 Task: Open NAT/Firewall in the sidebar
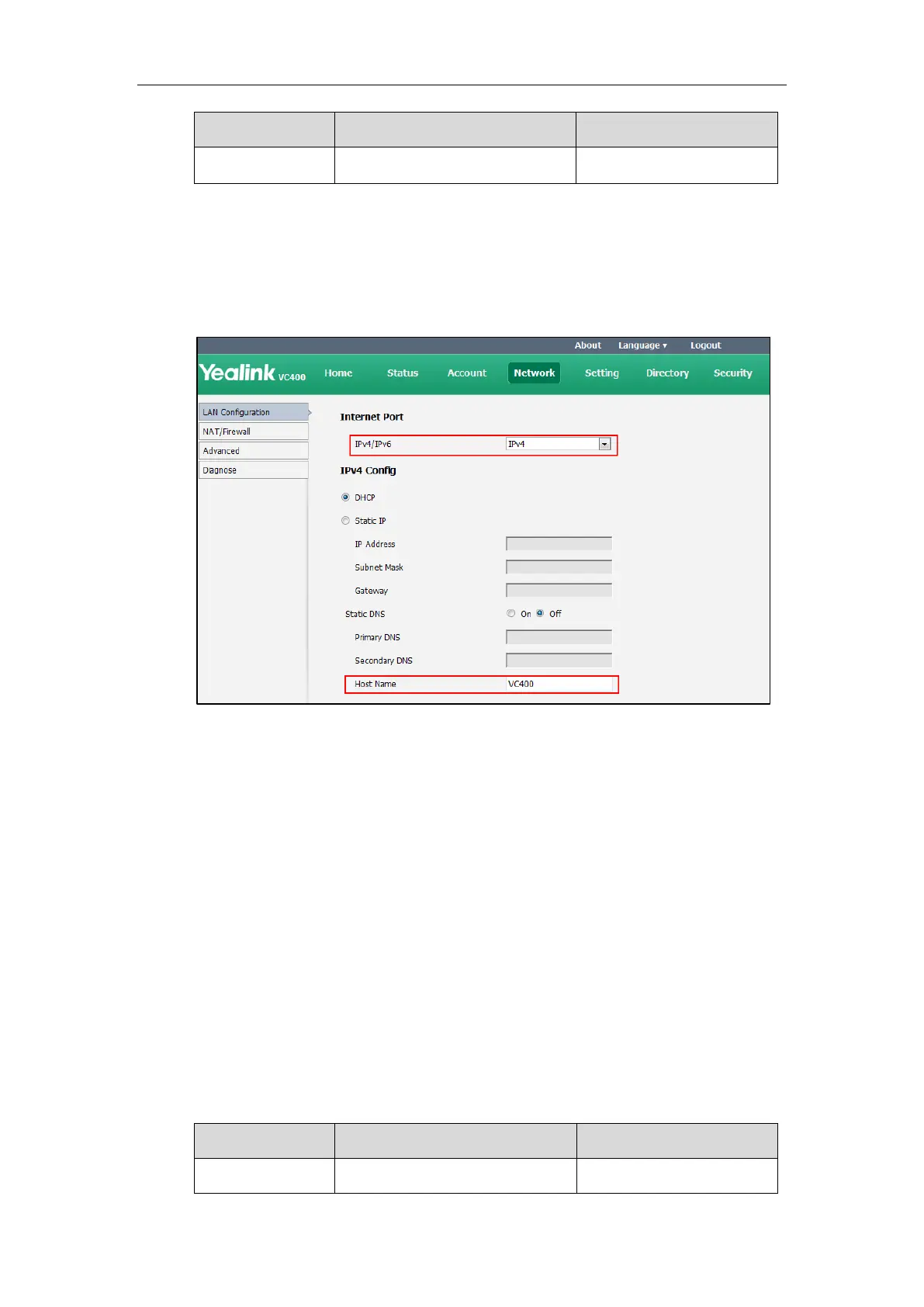pos(254,432)
